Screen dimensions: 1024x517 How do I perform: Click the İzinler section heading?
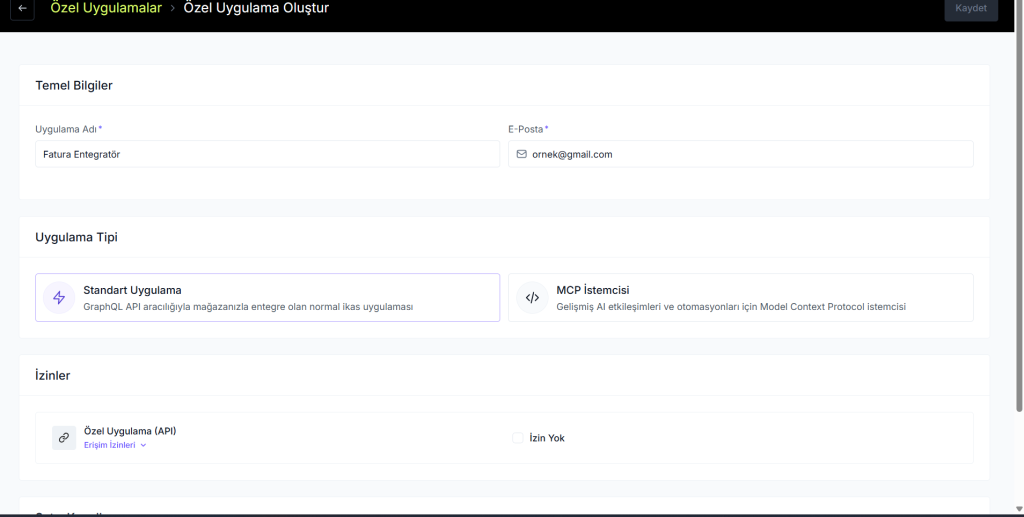point(52,375)
